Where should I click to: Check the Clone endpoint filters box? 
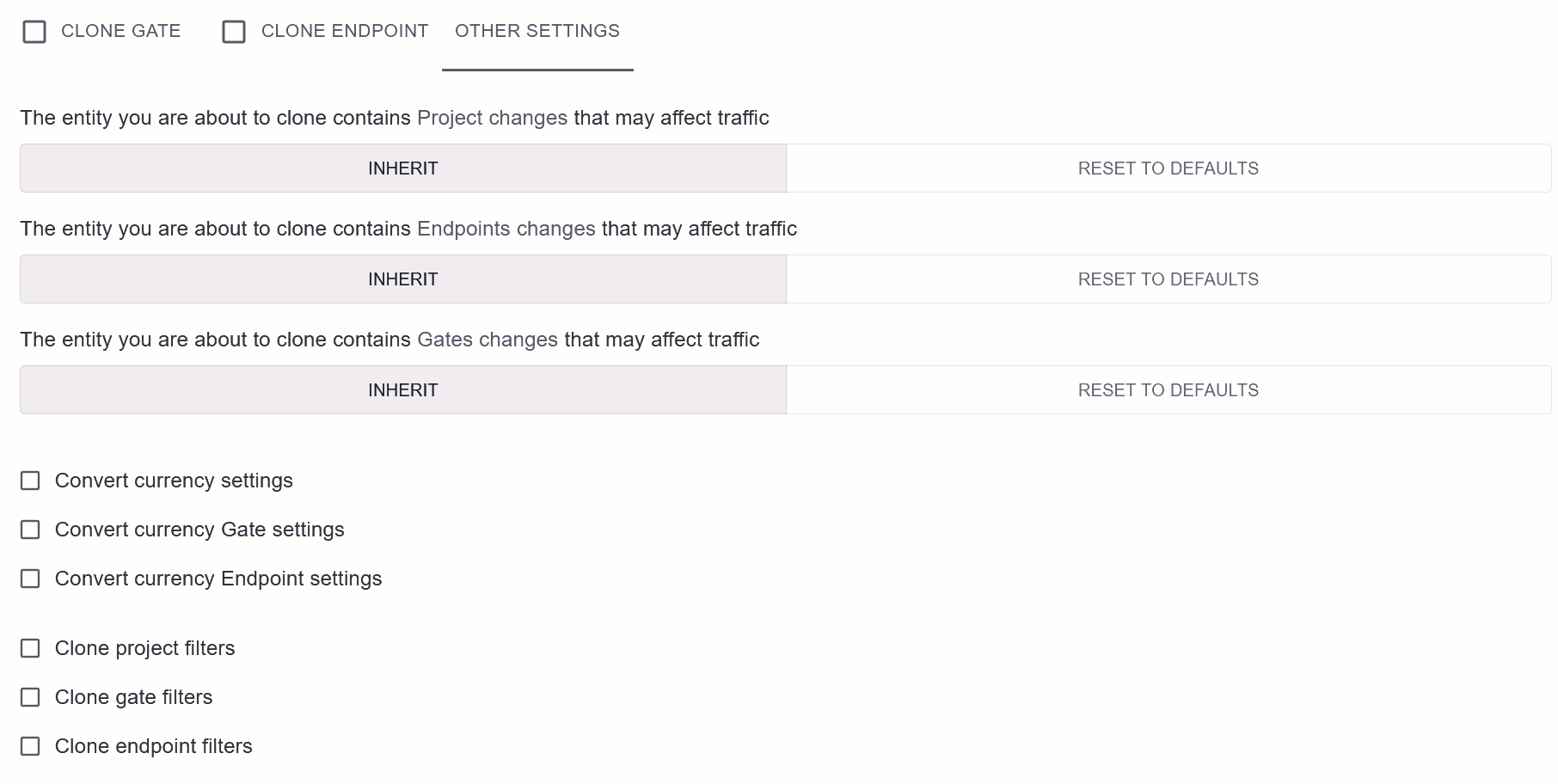(30, 746)
